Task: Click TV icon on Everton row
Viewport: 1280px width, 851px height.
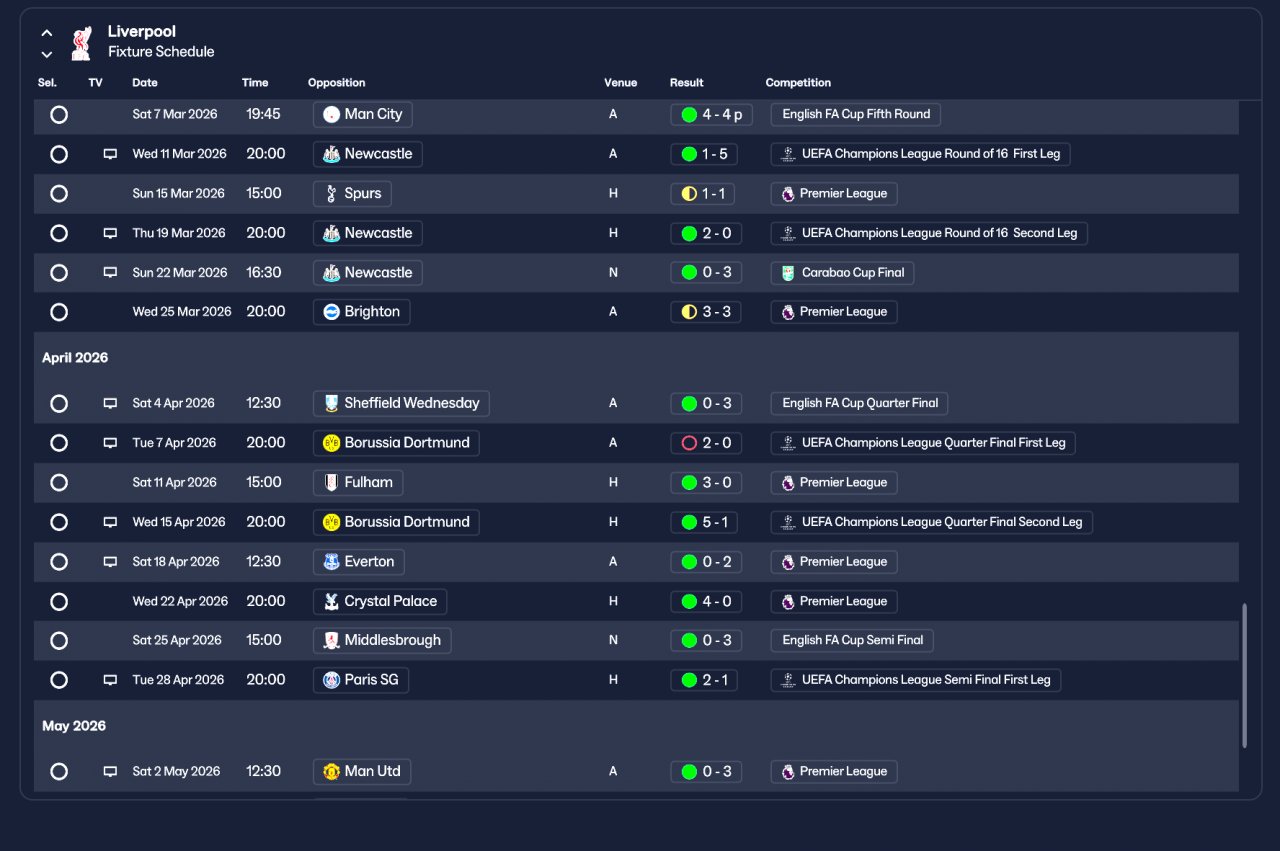Action: (110, 562)
